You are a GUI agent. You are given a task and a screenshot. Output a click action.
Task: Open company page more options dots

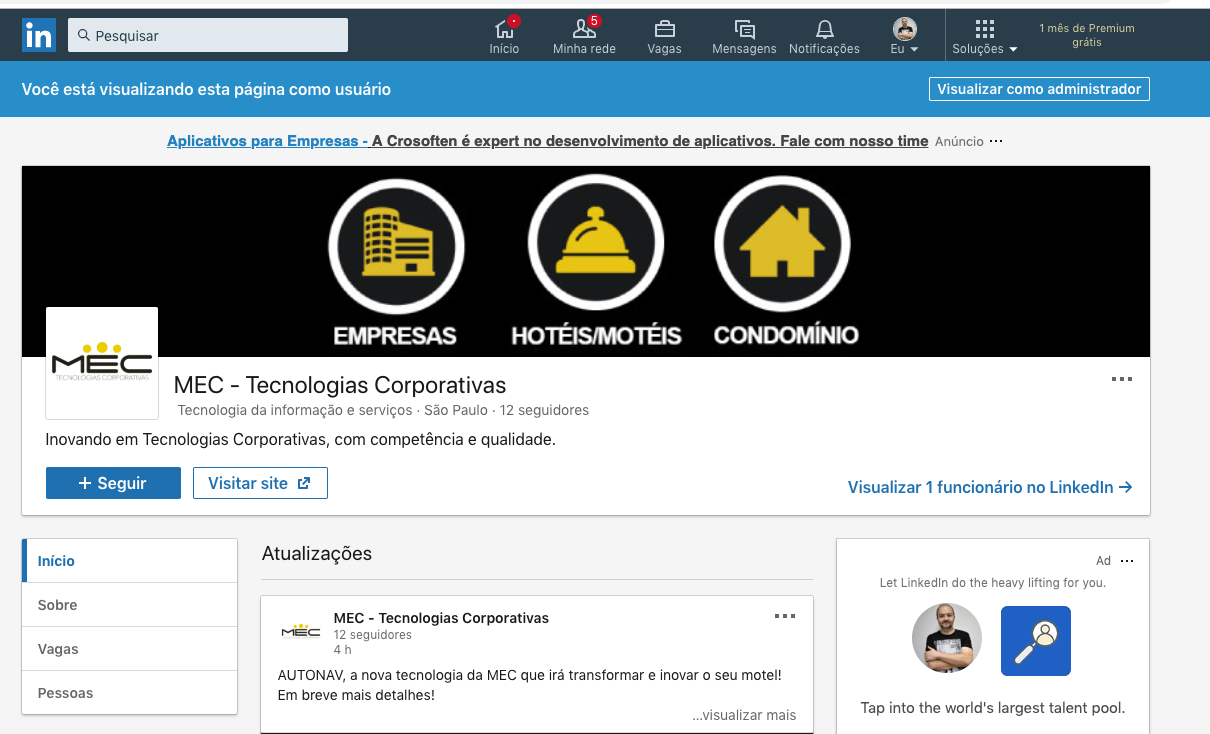point(1121,379)
